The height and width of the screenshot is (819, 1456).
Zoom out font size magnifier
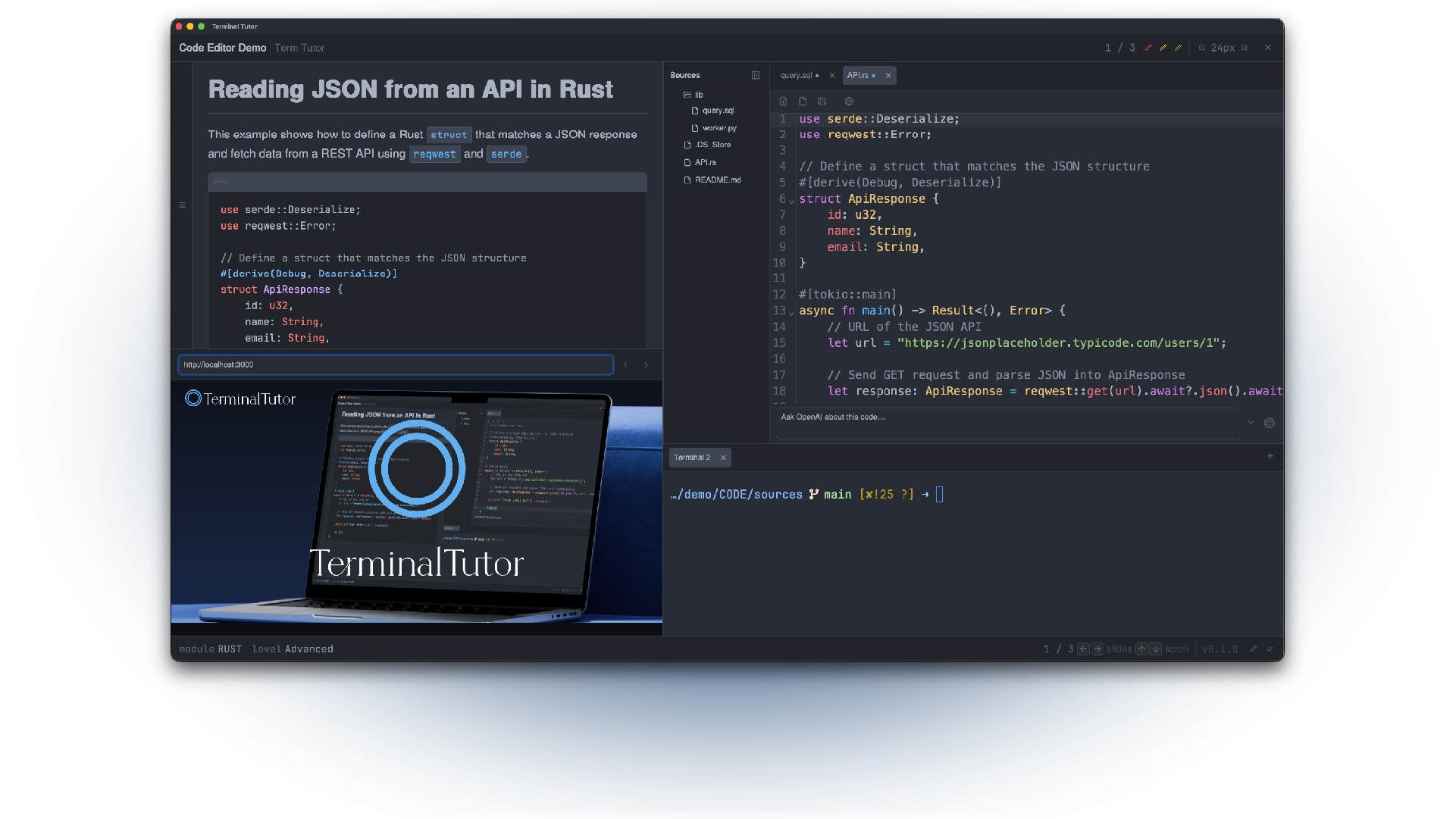(1202, 48)
